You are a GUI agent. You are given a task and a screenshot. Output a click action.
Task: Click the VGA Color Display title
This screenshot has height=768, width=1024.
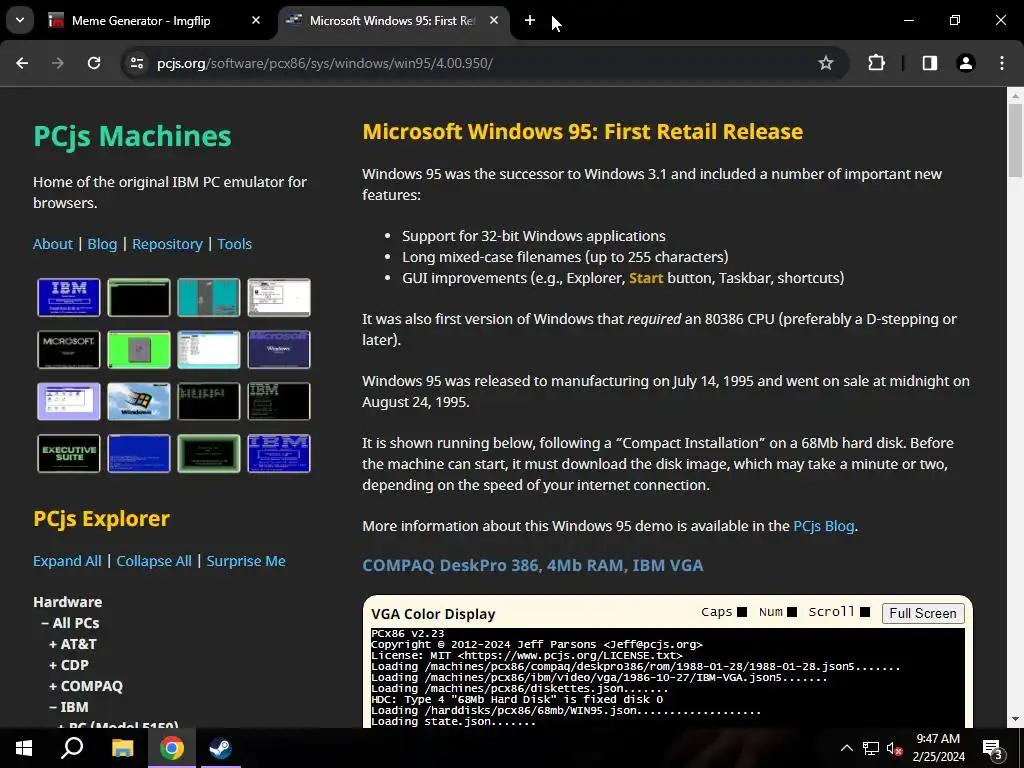(433, 614)
